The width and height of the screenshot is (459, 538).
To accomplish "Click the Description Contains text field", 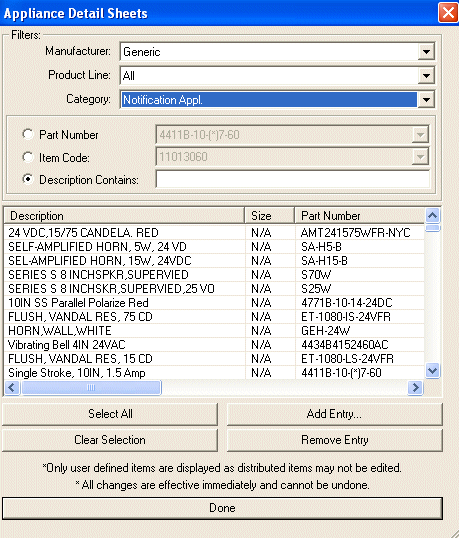I will 293,179.
